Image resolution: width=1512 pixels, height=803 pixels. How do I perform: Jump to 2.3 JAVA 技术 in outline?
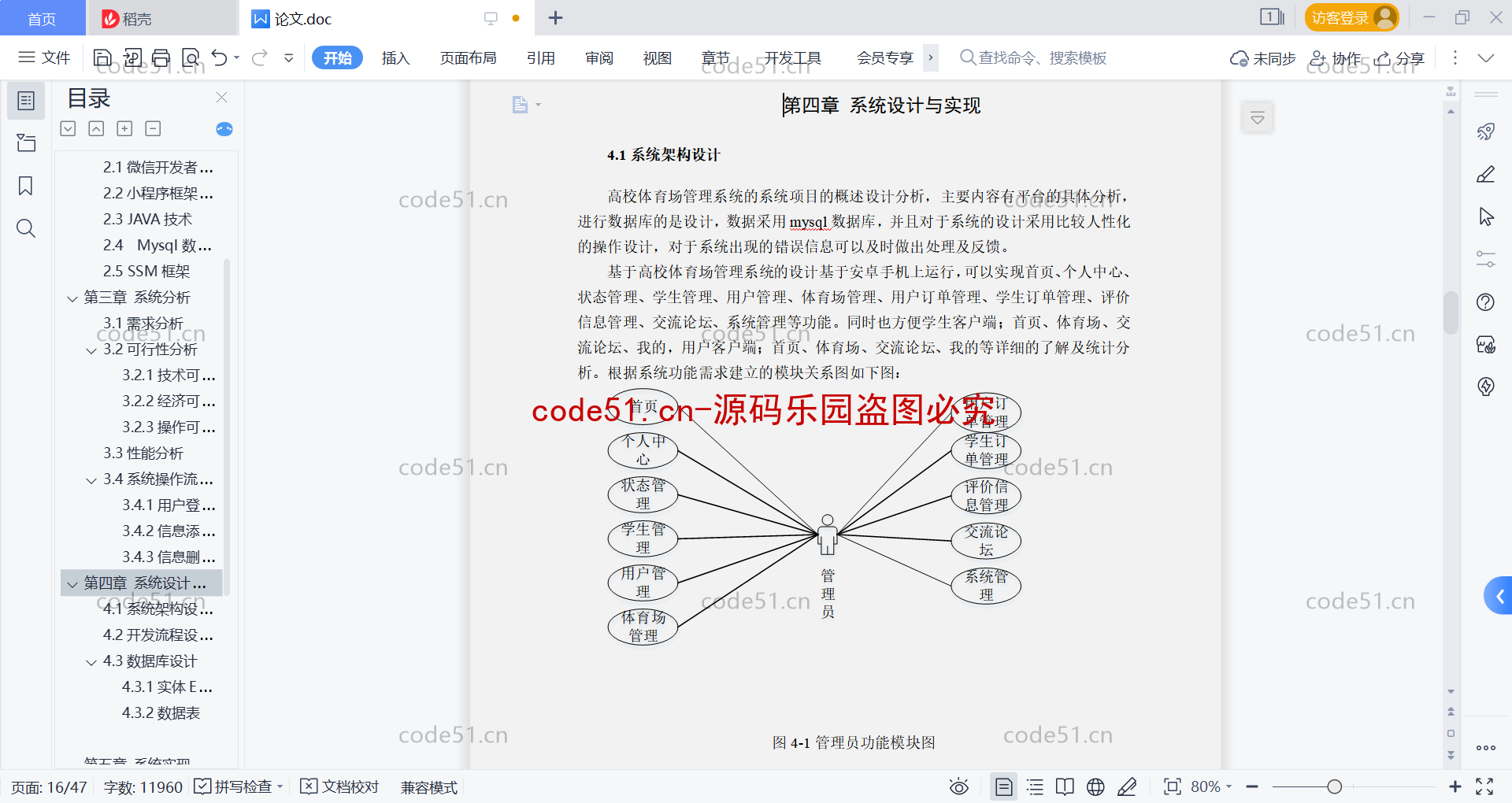(147, 219)
